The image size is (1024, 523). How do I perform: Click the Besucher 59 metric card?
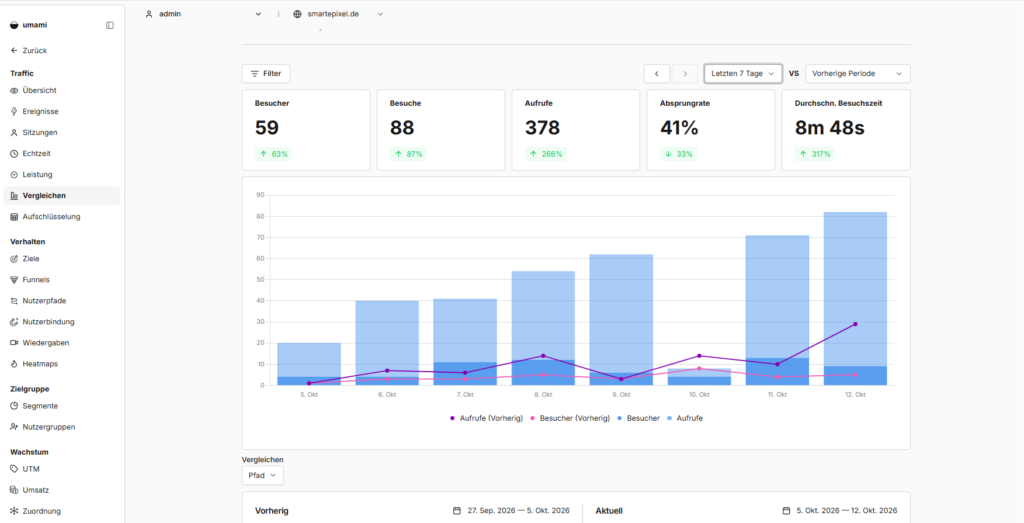click(306, 130)
